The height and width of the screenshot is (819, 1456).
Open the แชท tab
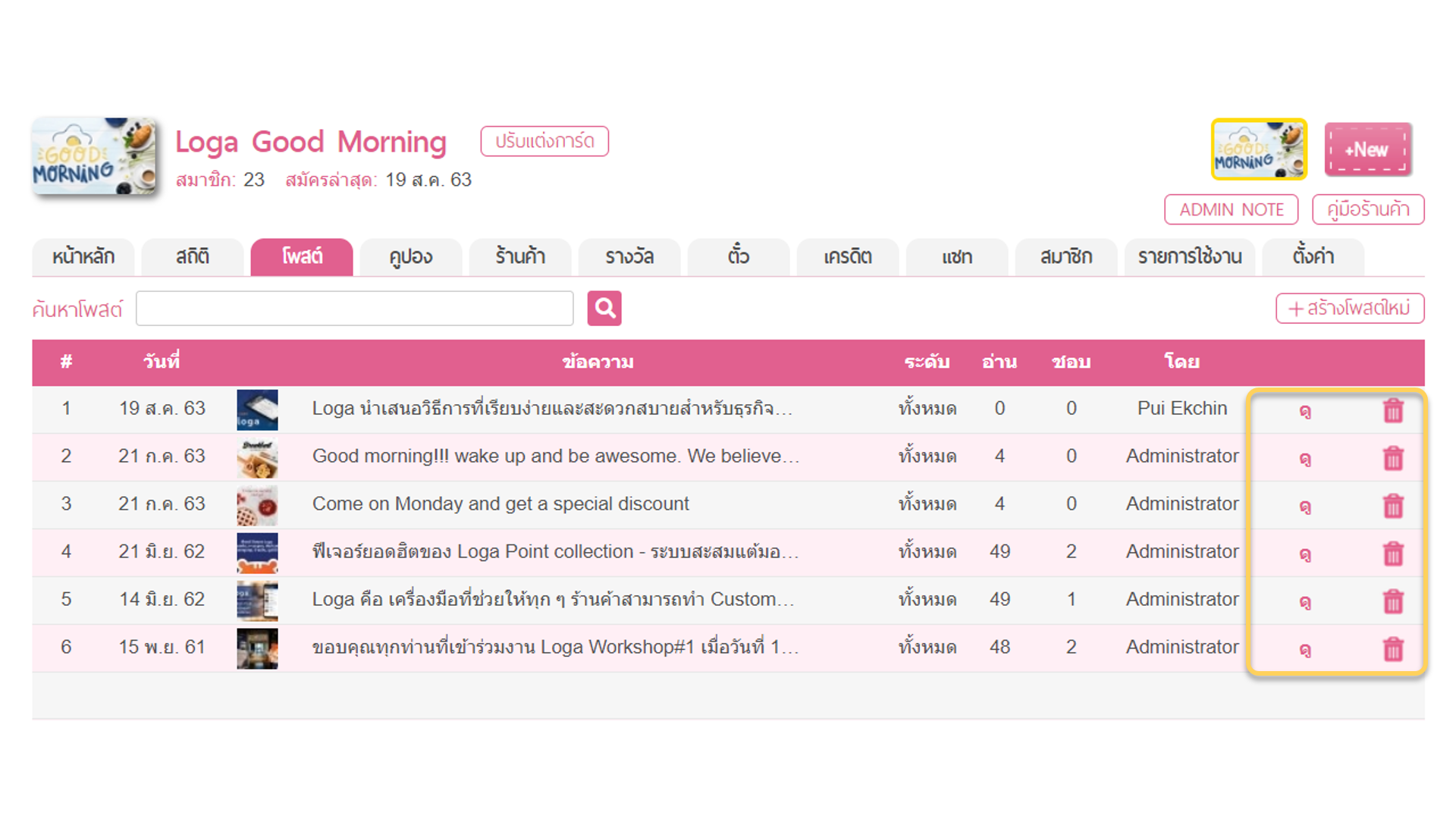click(957, 257)
